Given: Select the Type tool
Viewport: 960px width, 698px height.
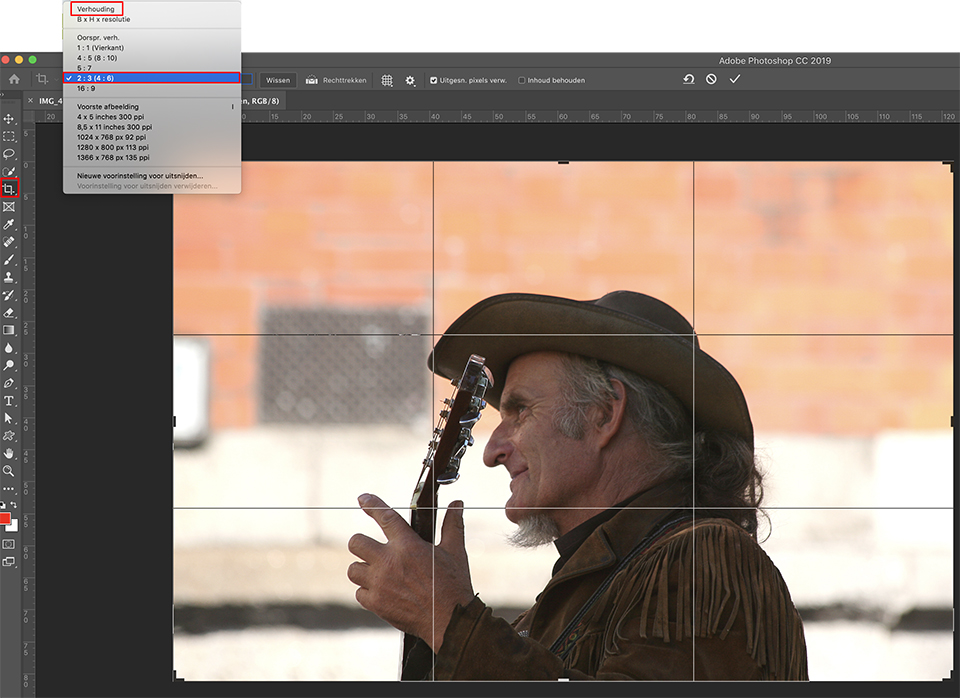Looking at the screenshot, I should coord(9,401).
